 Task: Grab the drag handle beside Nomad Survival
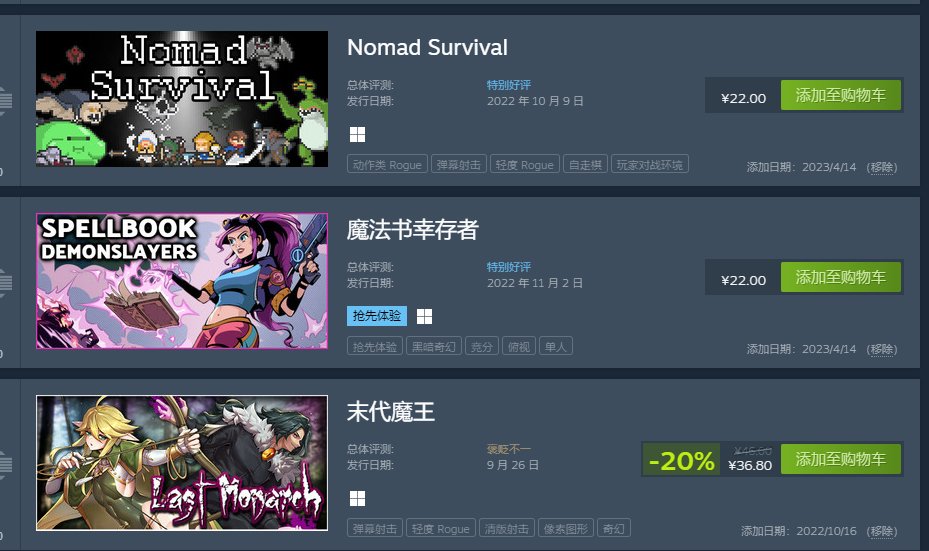[5, 100]
